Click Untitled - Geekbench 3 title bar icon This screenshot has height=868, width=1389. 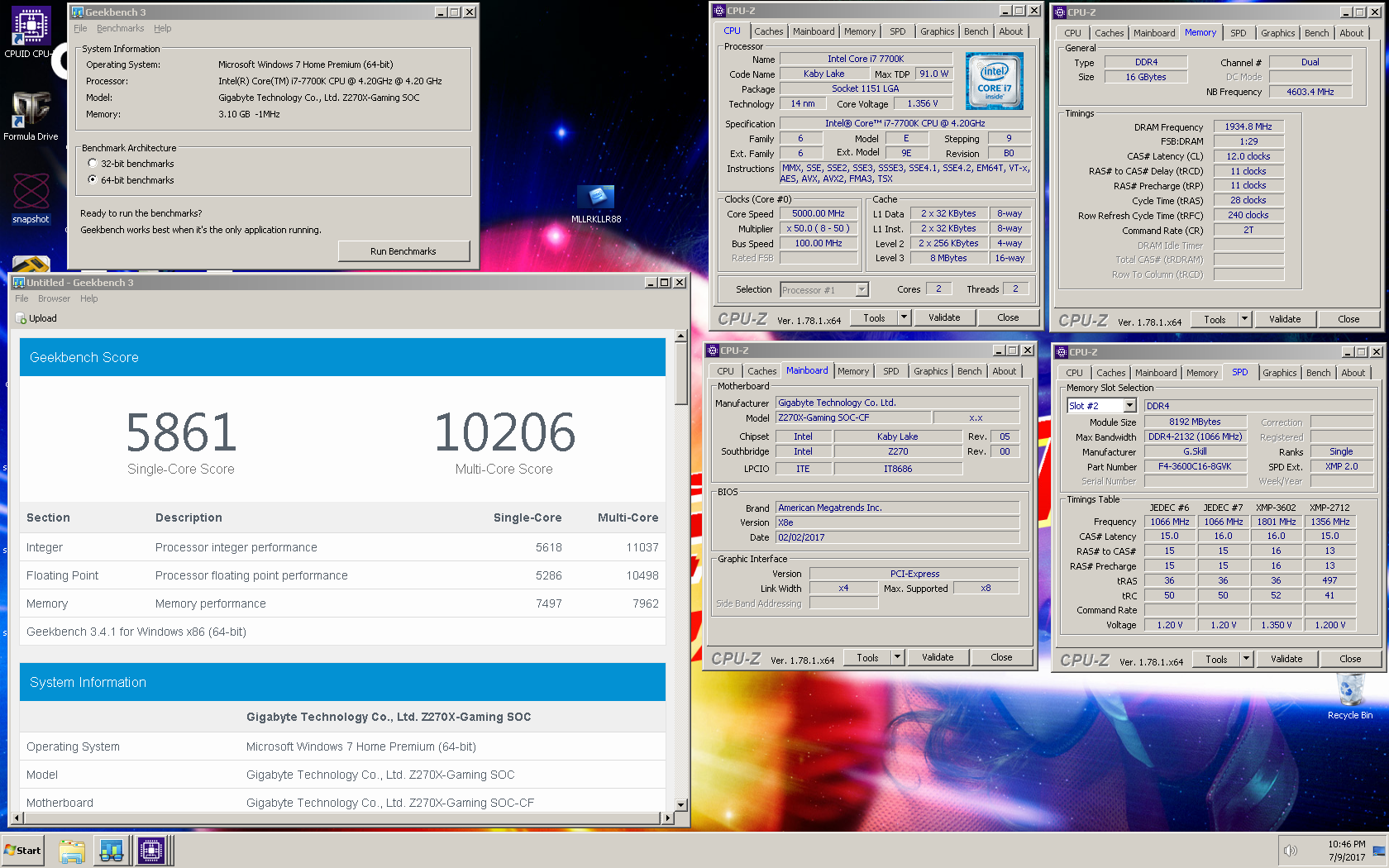tap(19, 283)
